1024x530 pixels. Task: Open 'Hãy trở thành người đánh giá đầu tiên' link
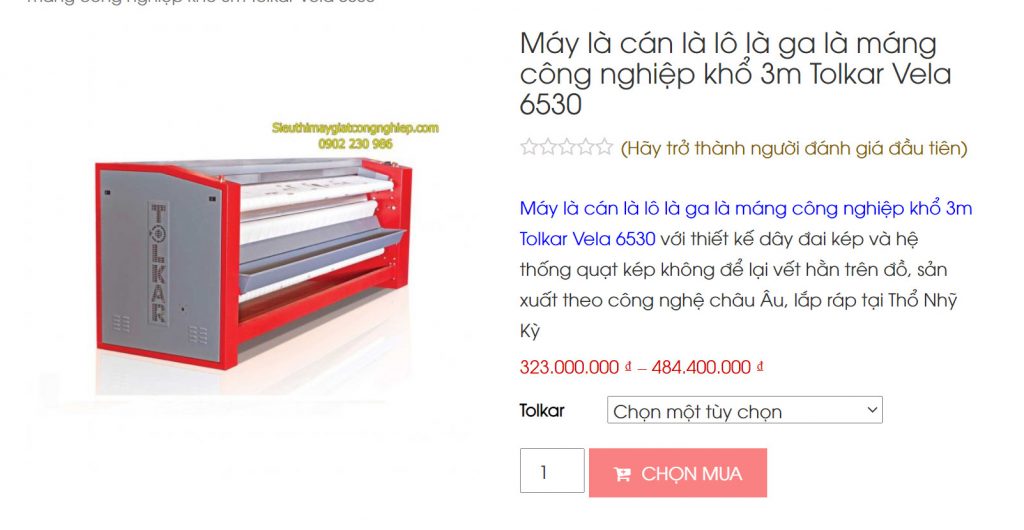[793, 148]
